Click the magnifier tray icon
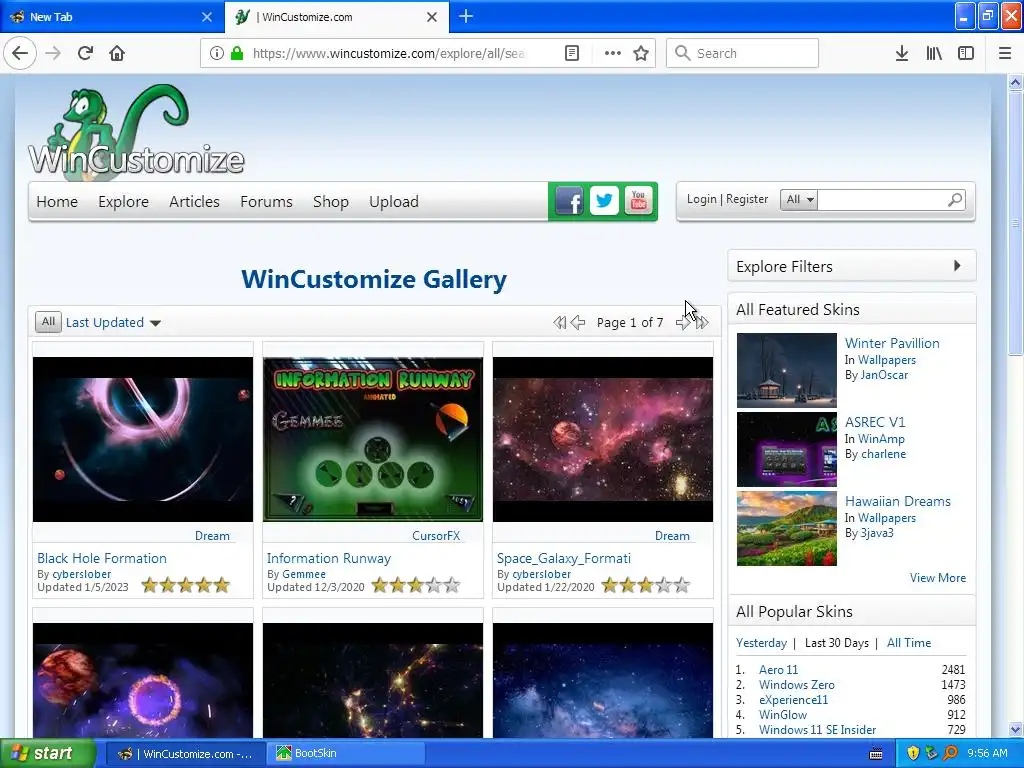 tap(950, 753)
